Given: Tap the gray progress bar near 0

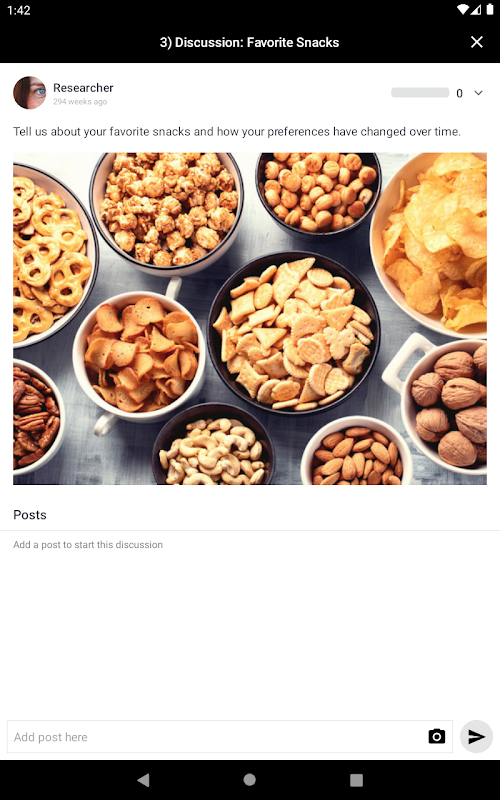Looking at the screenshot, I should 420,93.
